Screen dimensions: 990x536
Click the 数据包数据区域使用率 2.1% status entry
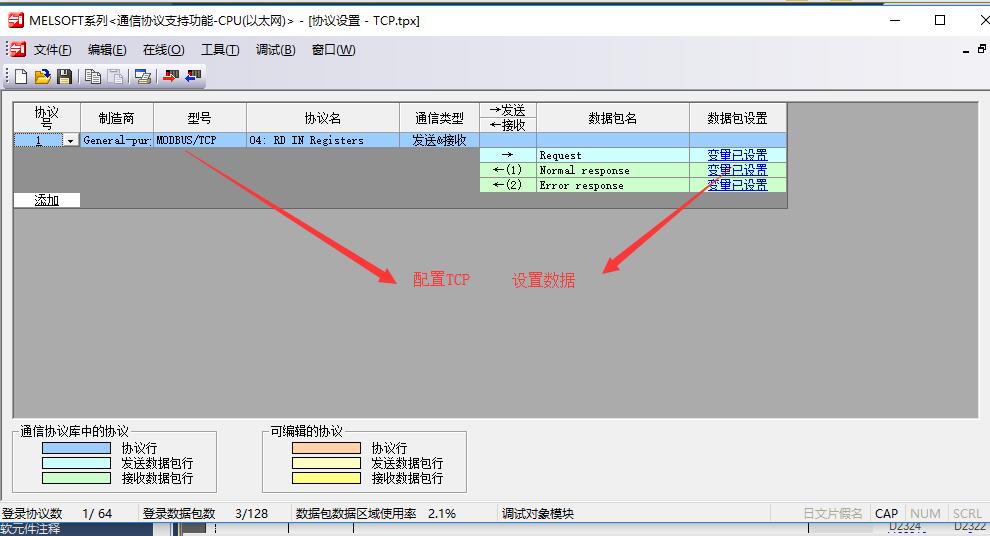(x=376, y=513)
